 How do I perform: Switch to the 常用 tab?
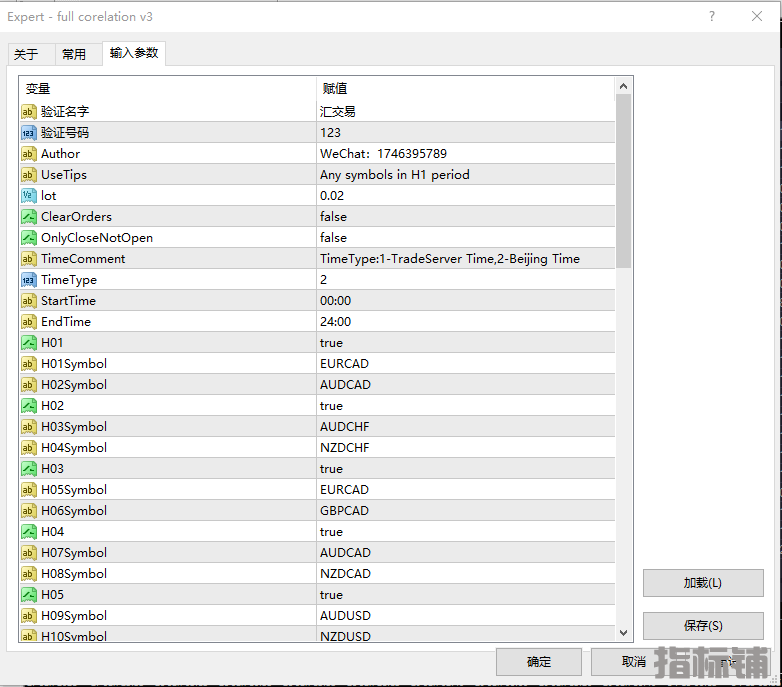(74, 54)
